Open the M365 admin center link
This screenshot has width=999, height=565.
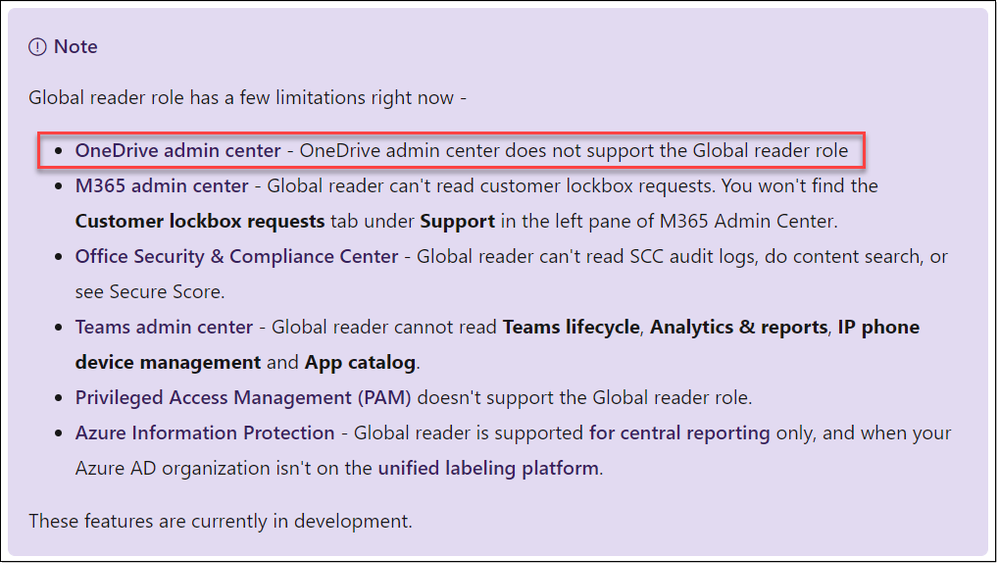[162, 185]
